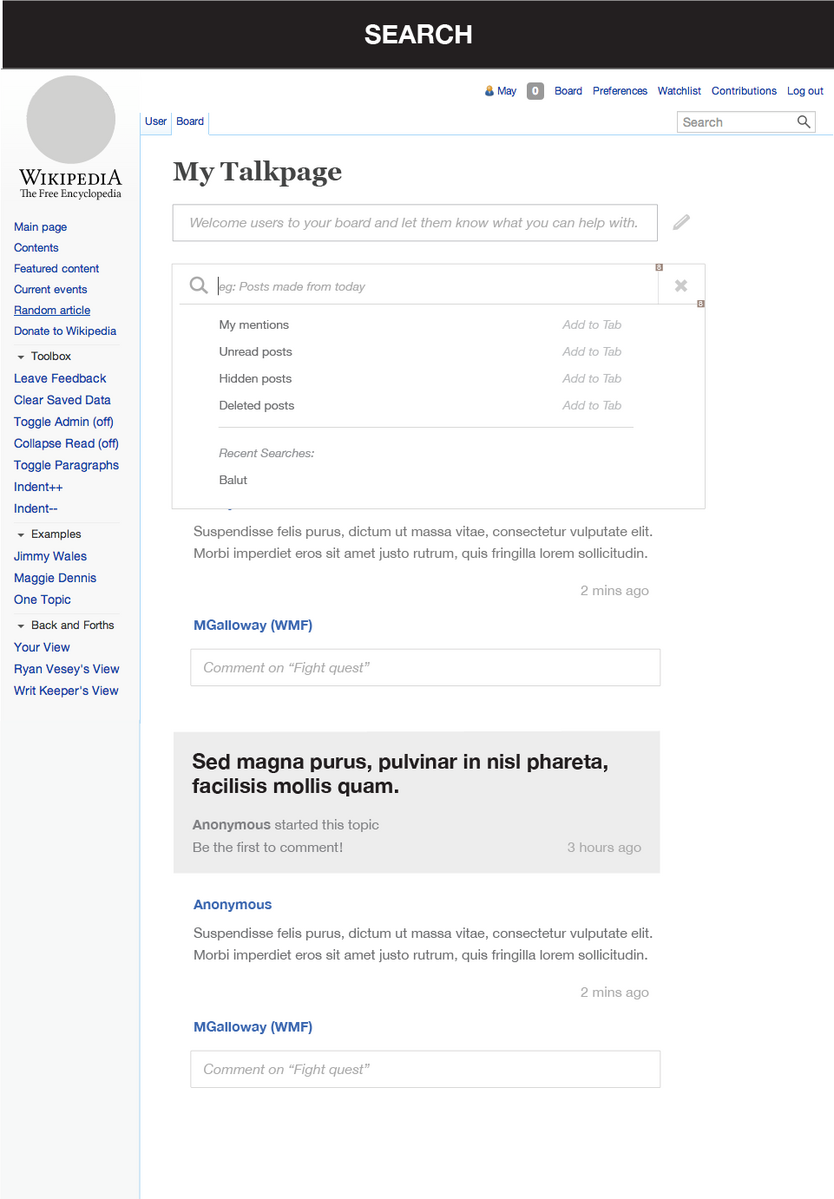Toggle Admin (off) in the toolbox
The height and width of the screenshot is (1199, 834).
pos(63,422)
